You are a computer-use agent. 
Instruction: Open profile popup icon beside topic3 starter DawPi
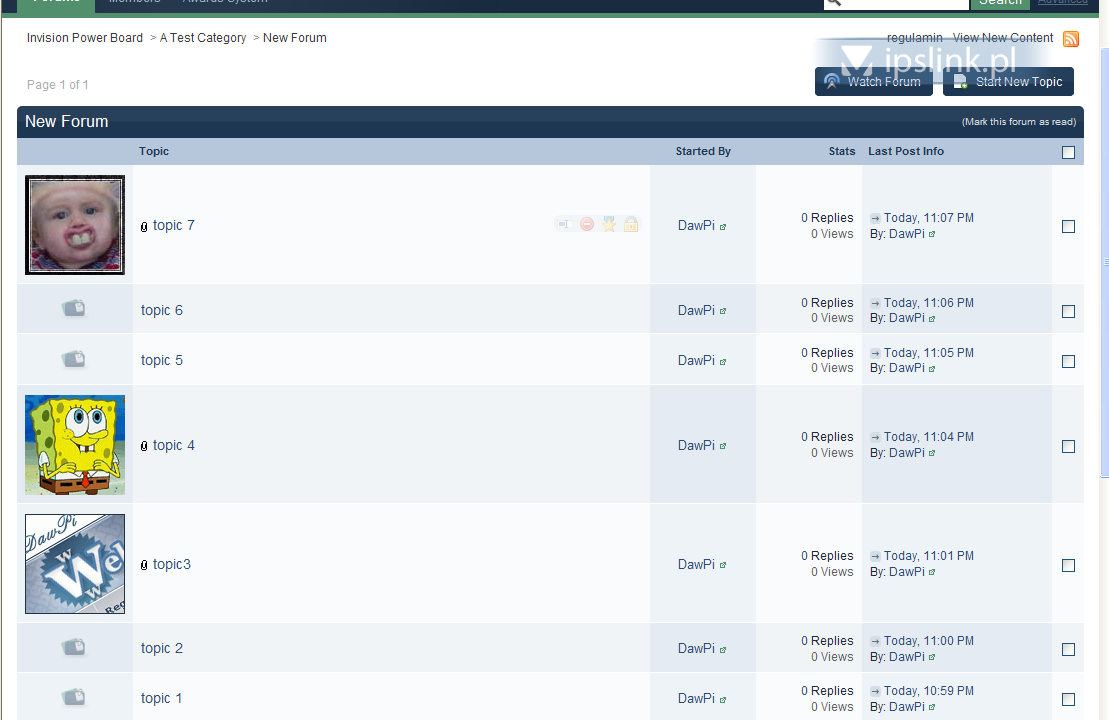(723, 564)
